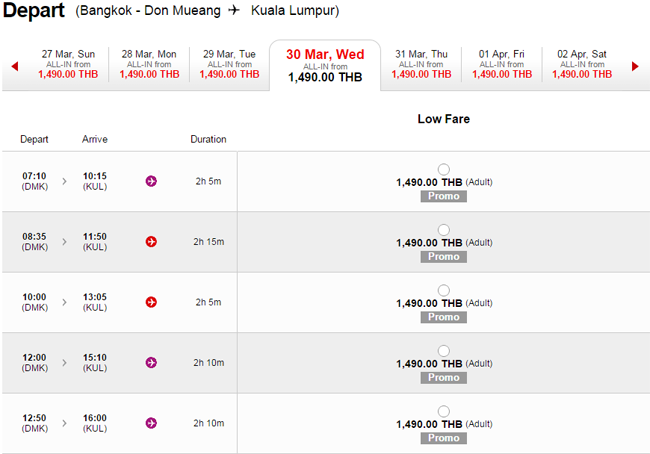Select the 08:35 flight fare radio button
The image size is (650, 454).
444,230
